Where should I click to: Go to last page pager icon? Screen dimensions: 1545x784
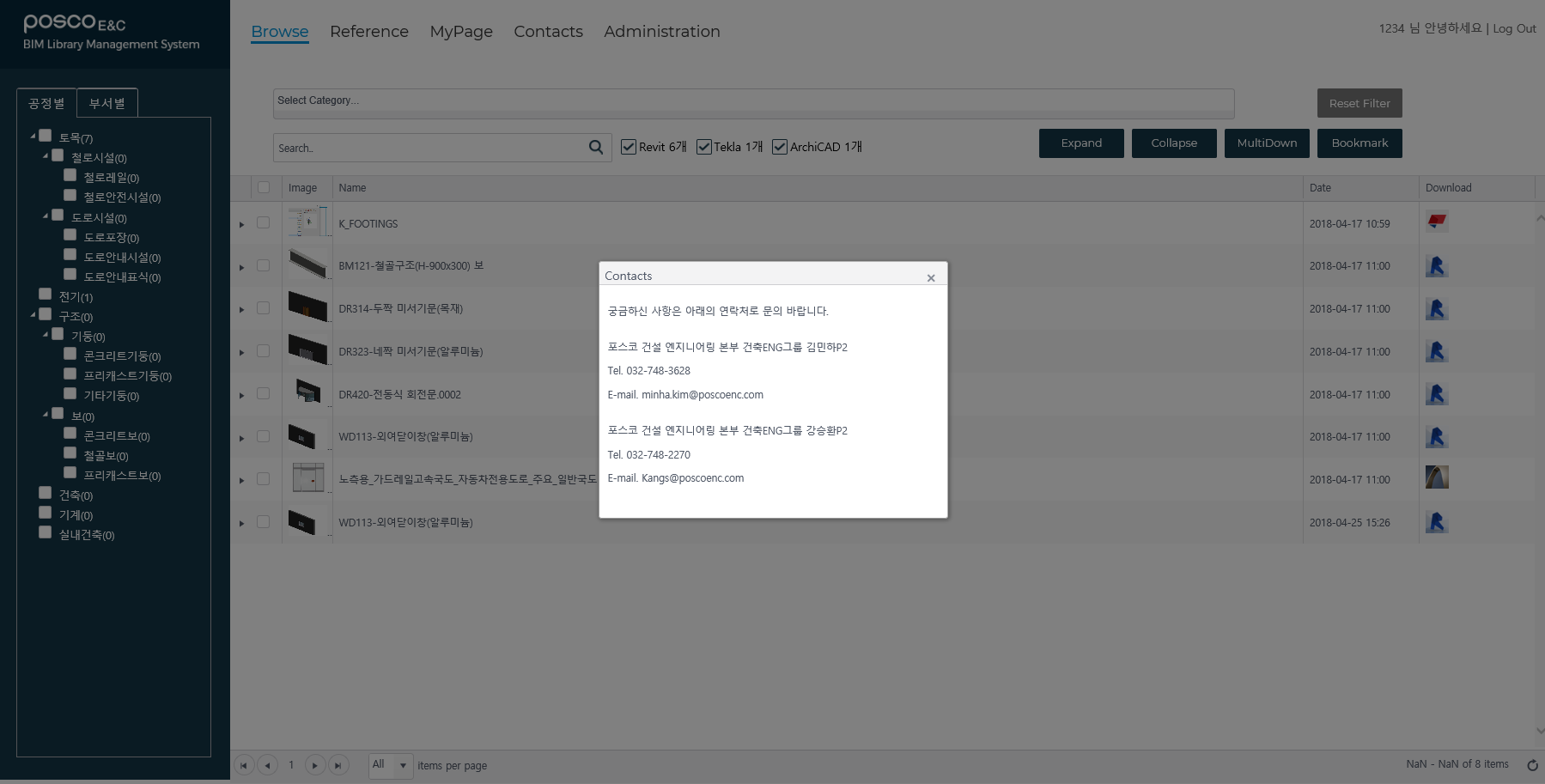pyautogui.click(x=338, y=765)
